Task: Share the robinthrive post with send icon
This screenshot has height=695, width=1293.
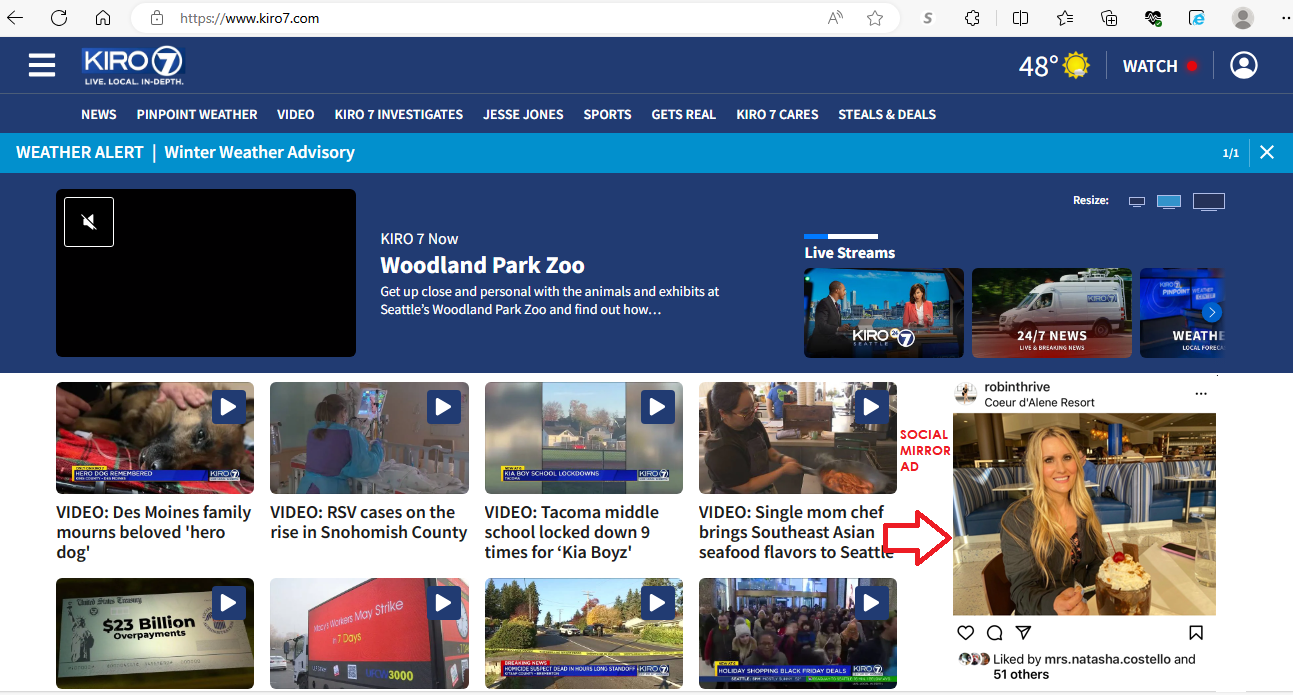Action: 1023,632
